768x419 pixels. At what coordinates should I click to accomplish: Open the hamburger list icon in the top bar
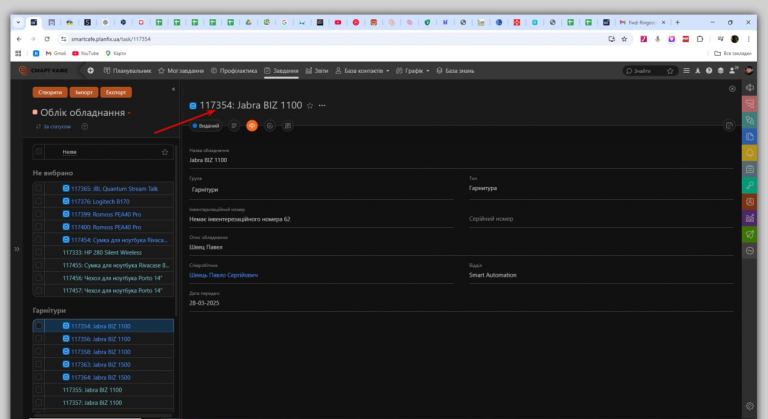pos(686,71)
